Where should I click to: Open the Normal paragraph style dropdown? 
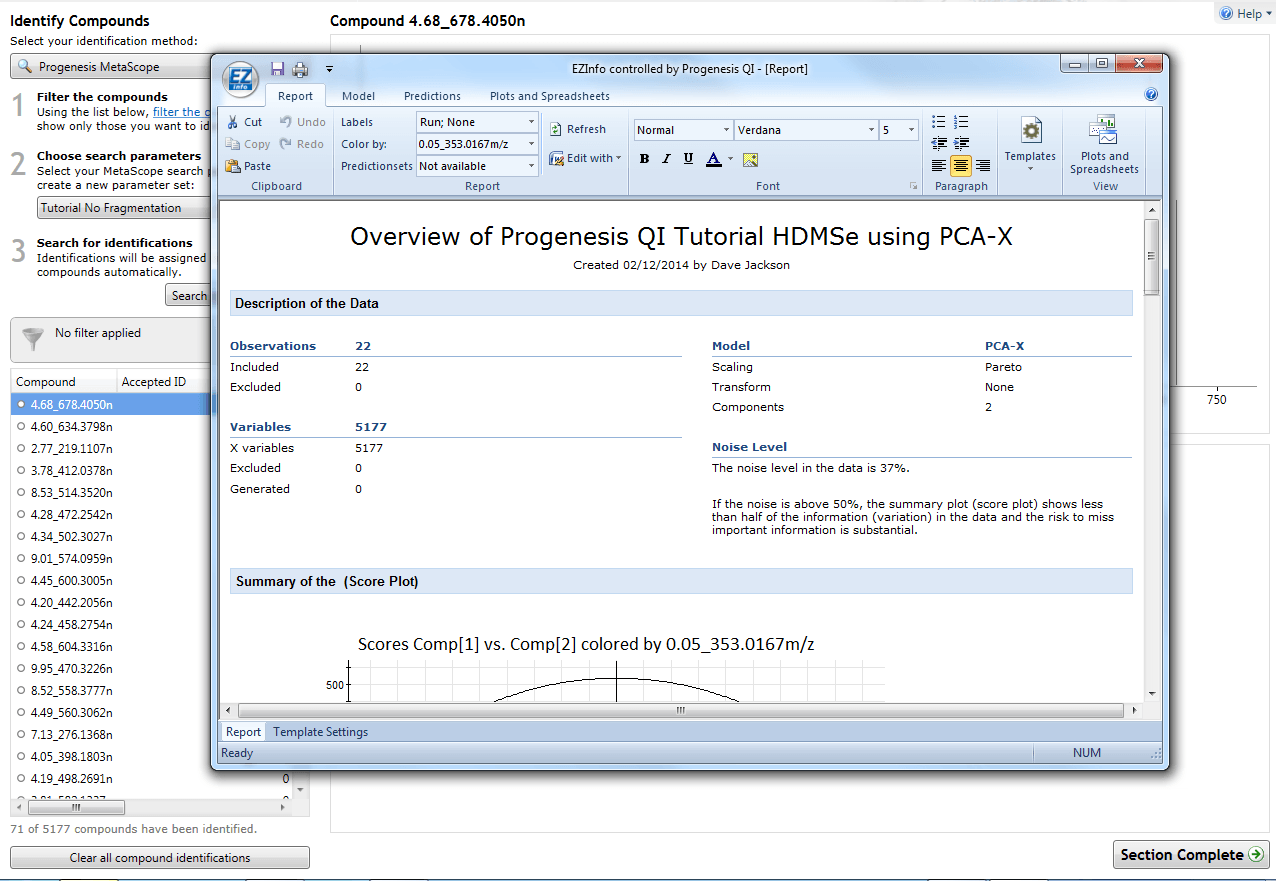pyautogui.click(x=683, y=130)
